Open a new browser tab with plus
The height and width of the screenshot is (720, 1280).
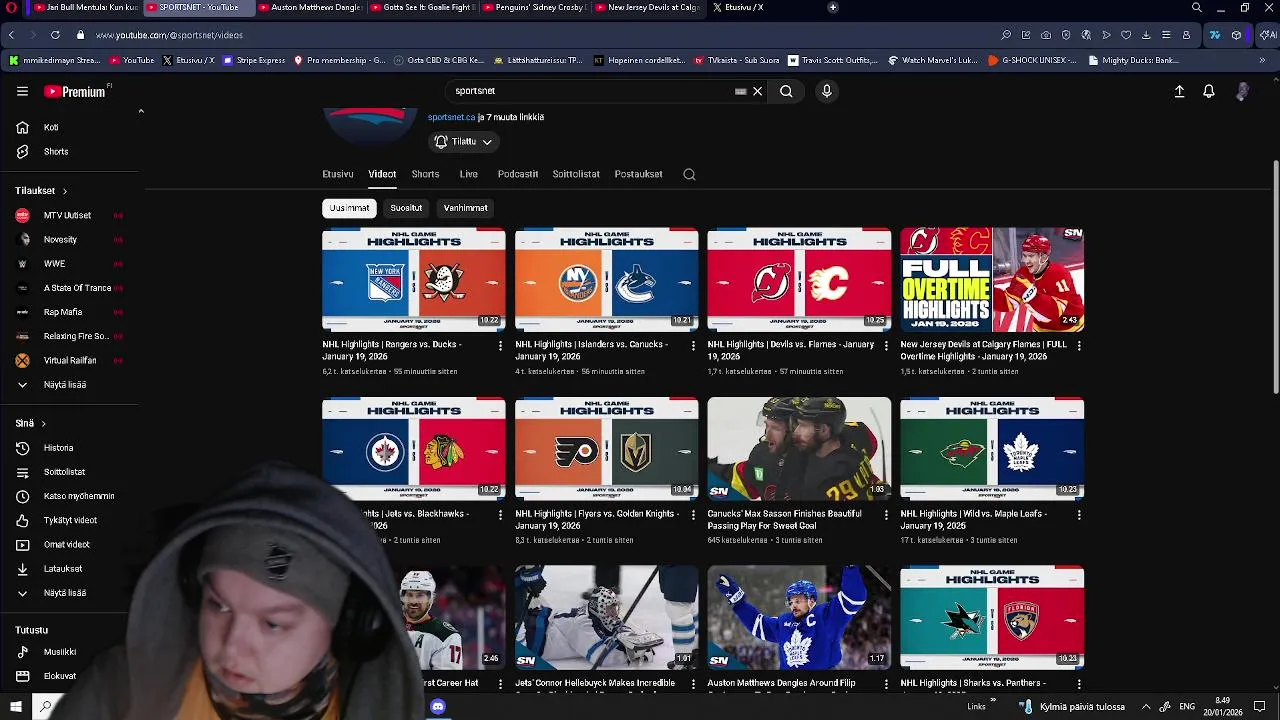click(x=832, y=7)
